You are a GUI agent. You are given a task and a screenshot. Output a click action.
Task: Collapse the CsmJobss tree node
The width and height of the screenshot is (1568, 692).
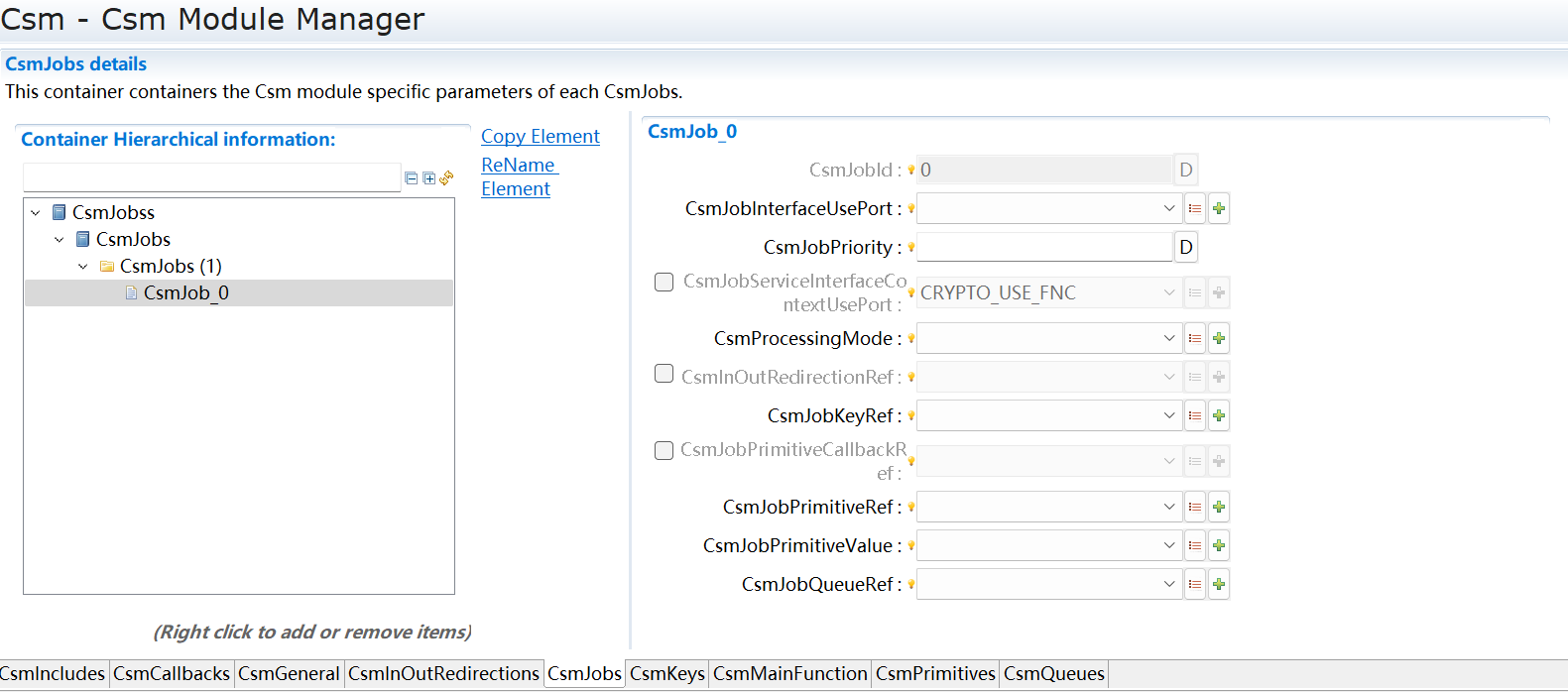[x=36, y=213]
